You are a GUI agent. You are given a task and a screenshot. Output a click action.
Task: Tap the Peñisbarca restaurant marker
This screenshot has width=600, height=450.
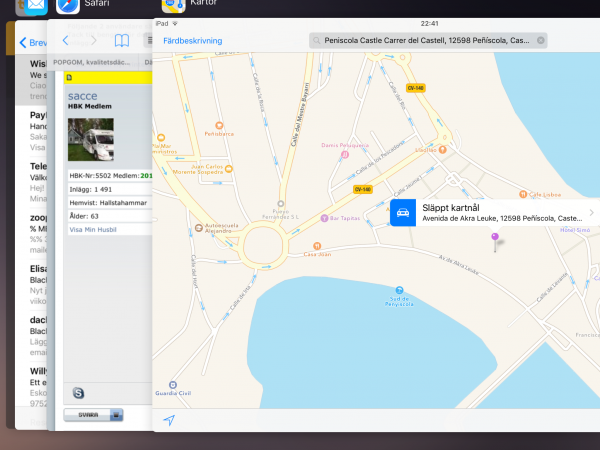coord(218,125)
